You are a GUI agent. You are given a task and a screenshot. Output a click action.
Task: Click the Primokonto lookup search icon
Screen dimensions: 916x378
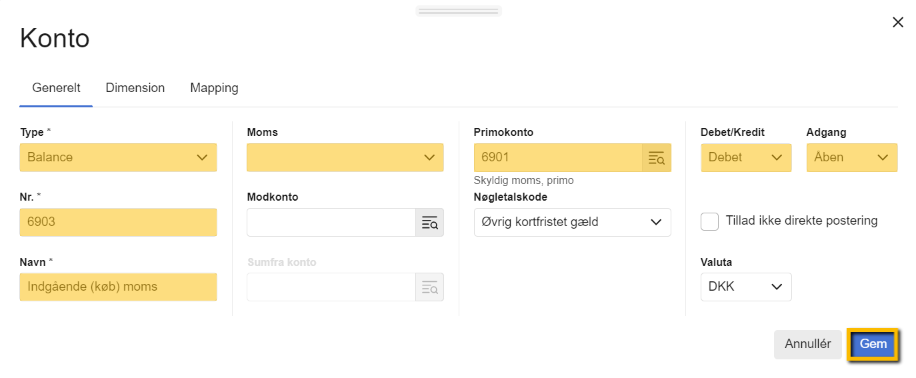tap(657, 158)
